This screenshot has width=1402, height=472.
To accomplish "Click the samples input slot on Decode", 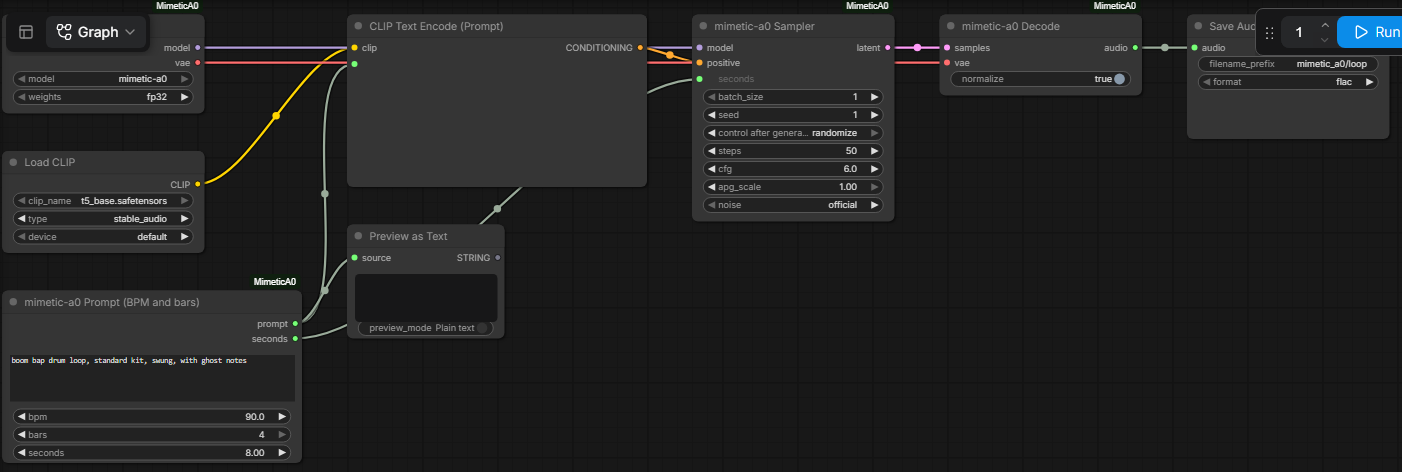I will coord(947,47).
